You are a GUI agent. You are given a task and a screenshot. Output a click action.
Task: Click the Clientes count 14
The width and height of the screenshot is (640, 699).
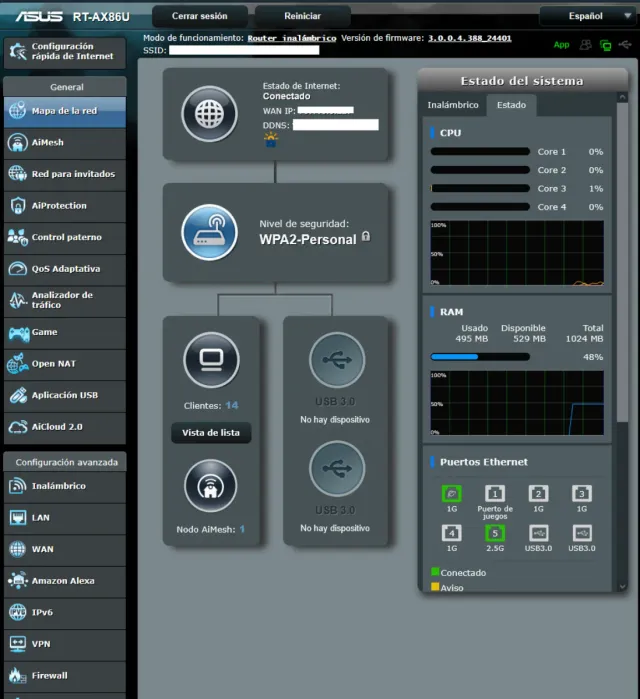click(x=232, y=406)
